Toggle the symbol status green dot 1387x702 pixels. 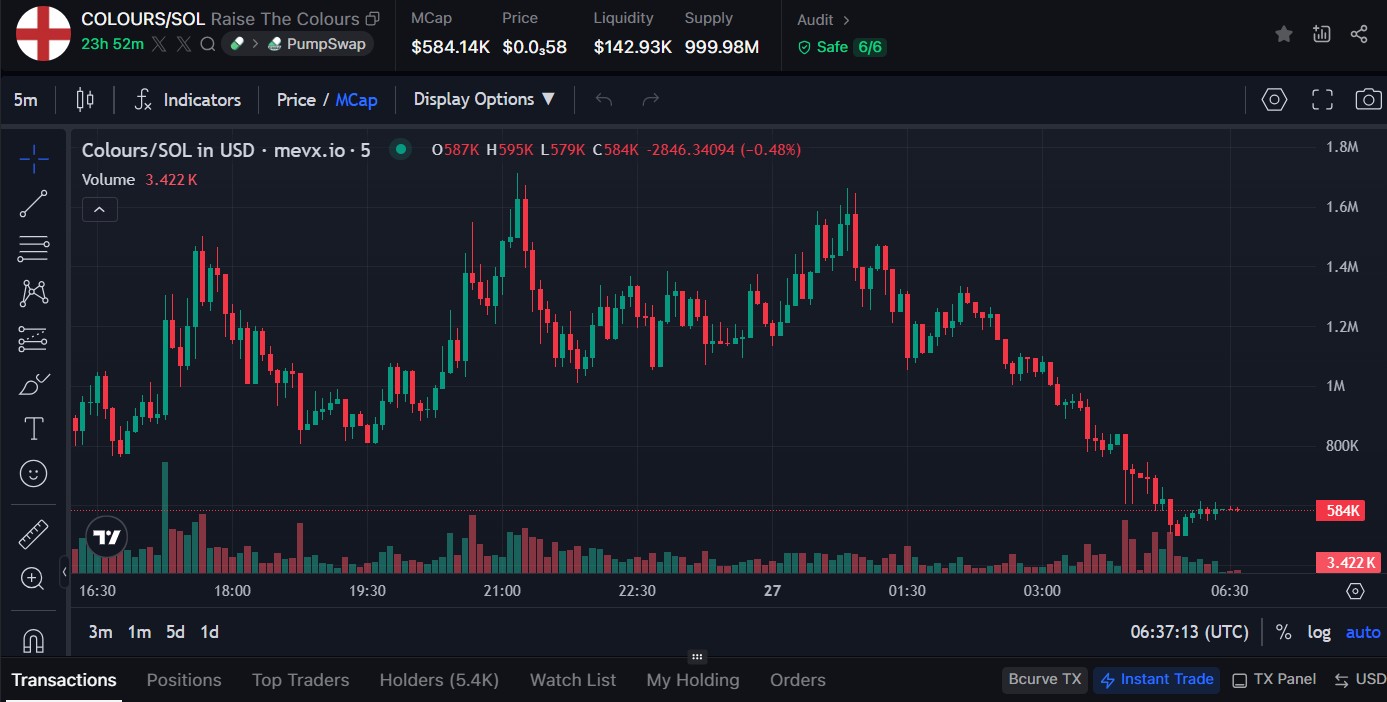click(400, 150)
